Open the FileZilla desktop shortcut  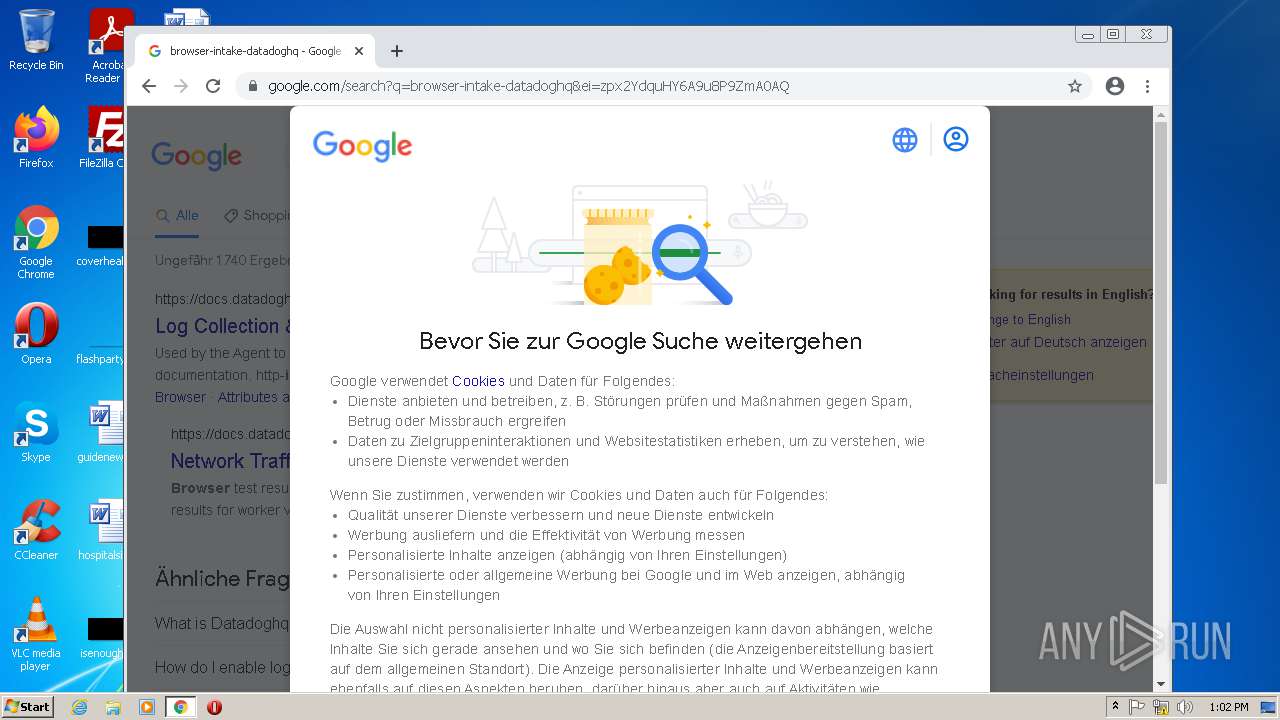click(103, 138)
